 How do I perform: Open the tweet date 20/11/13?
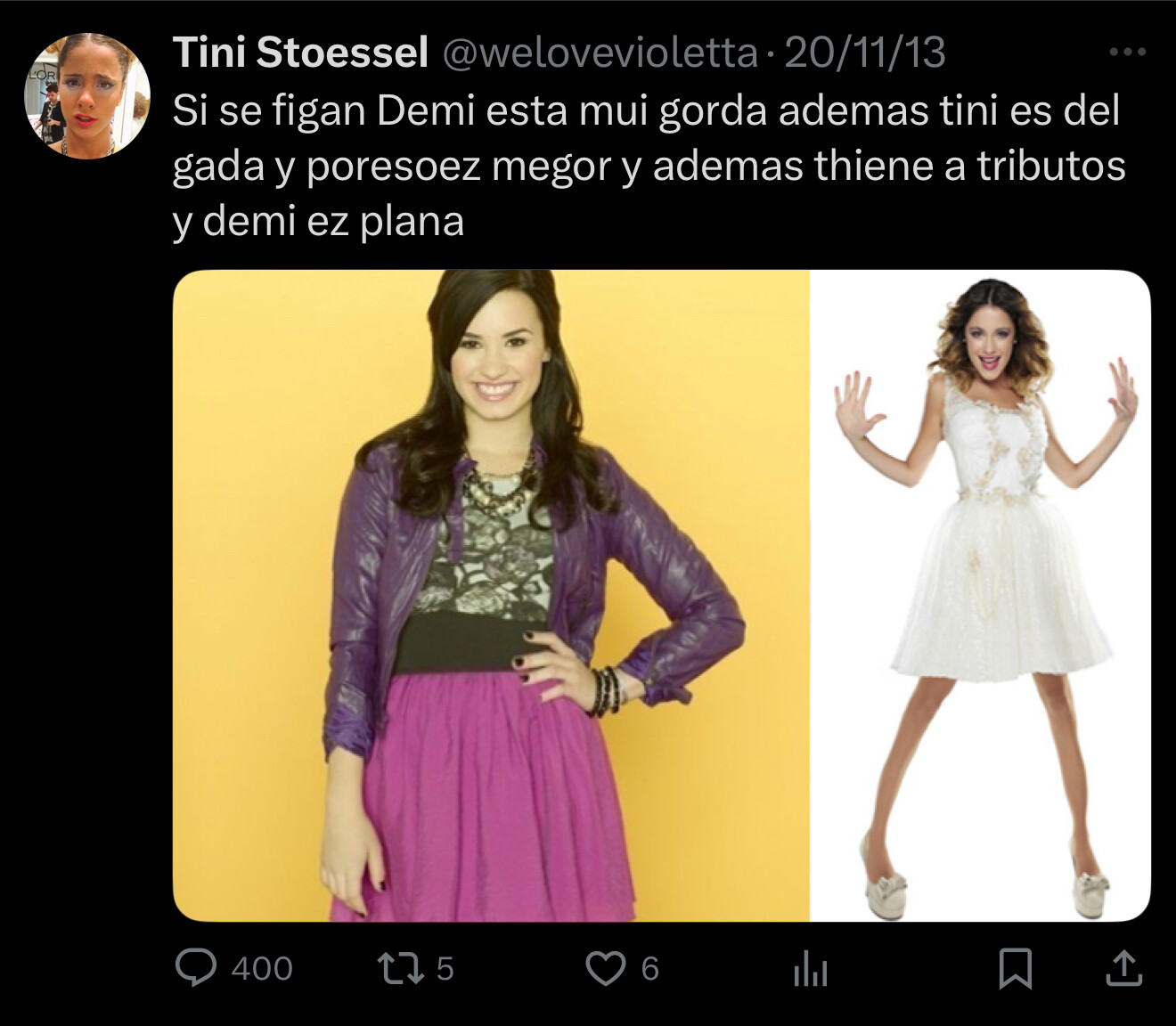[864, 53]
